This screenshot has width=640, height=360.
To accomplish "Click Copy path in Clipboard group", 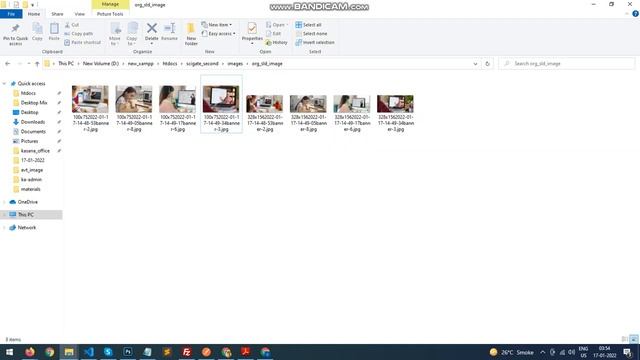I will tap(79, 33).
